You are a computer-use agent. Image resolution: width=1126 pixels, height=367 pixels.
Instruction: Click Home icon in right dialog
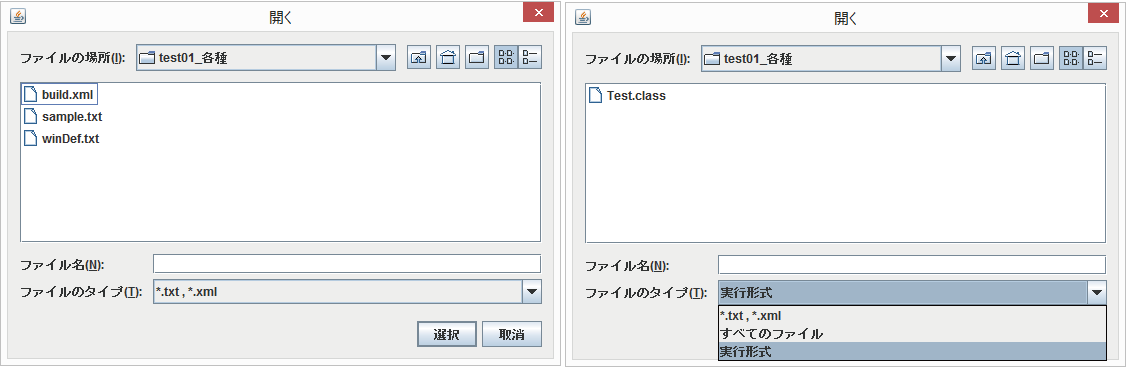(1013, 58)
